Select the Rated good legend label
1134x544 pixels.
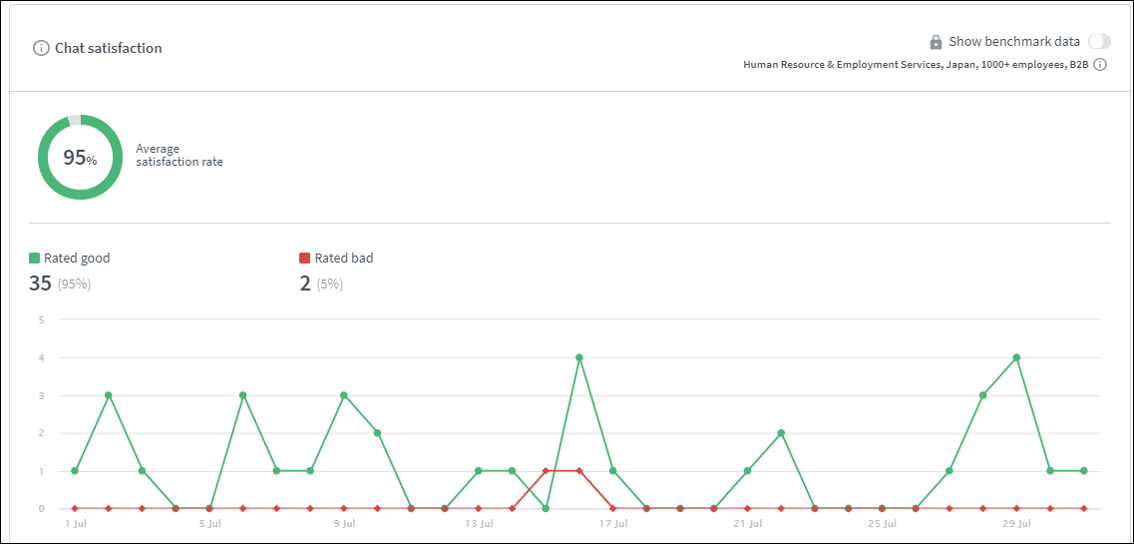tap(77, 258)
